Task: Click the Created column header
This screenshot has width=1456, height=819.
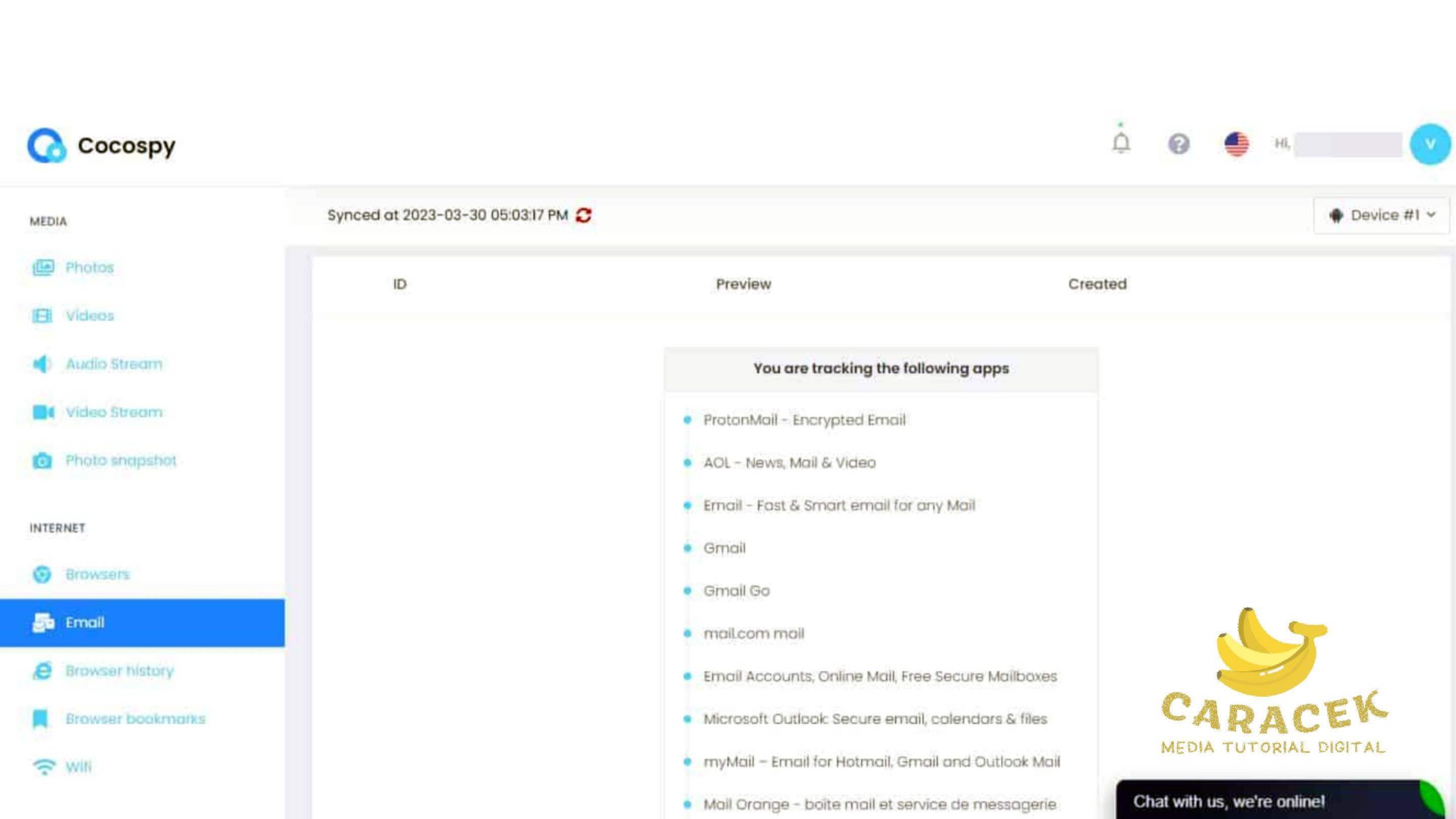Action: pyautogui.click(x=1097, y=284)
